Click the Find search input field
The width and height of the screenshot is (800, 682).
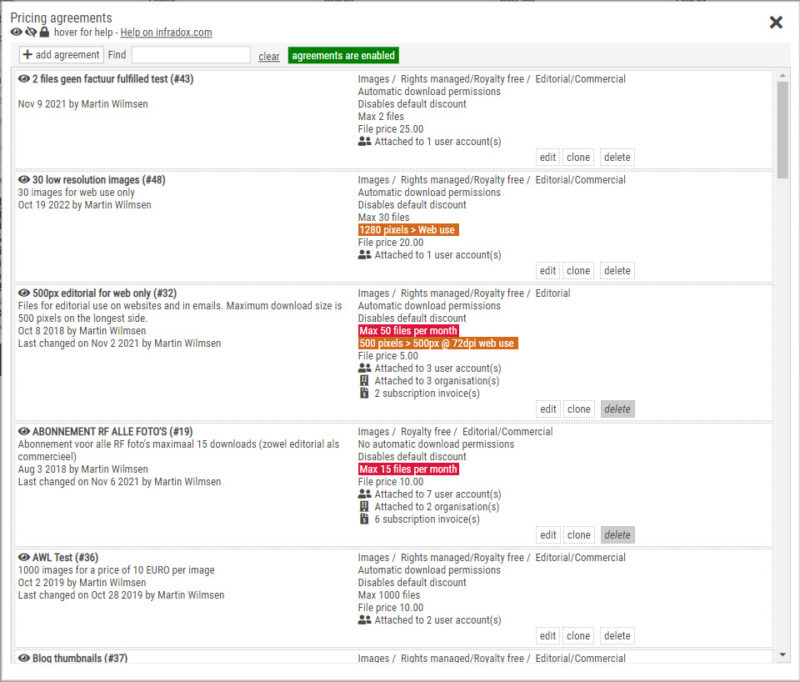tap(191, 56)
